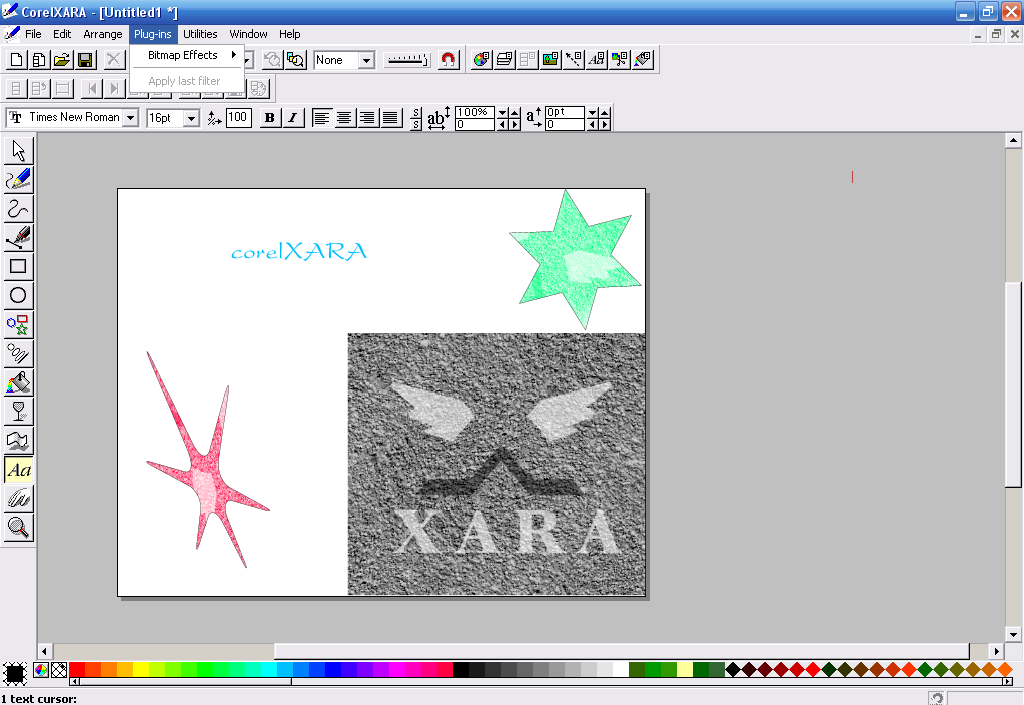Viewport: 1024px width, 705px height.
Task: Create a new document
Action: [x=16, y=60]
